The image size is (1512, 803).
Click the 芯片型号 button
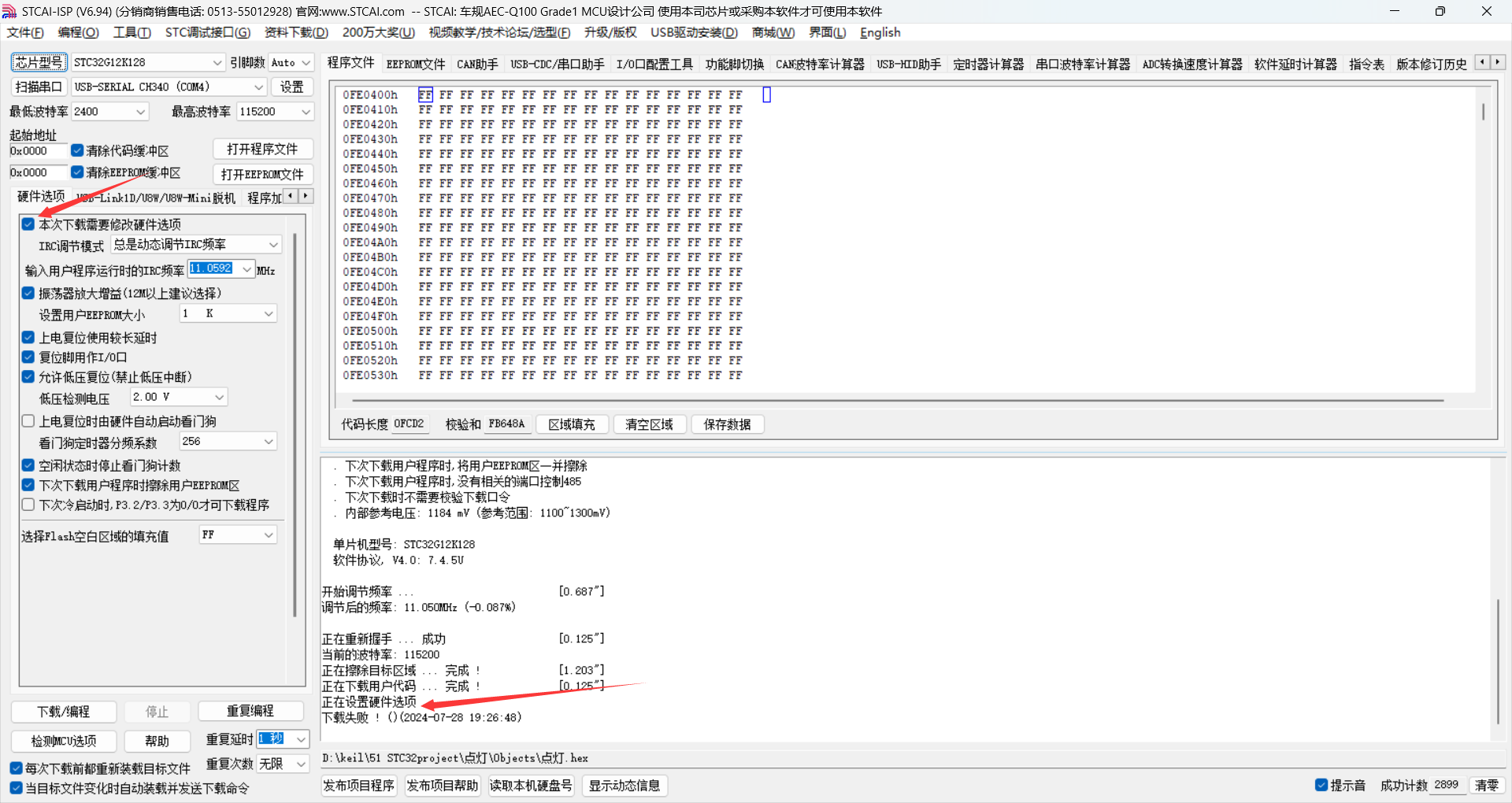click(39, 62)
